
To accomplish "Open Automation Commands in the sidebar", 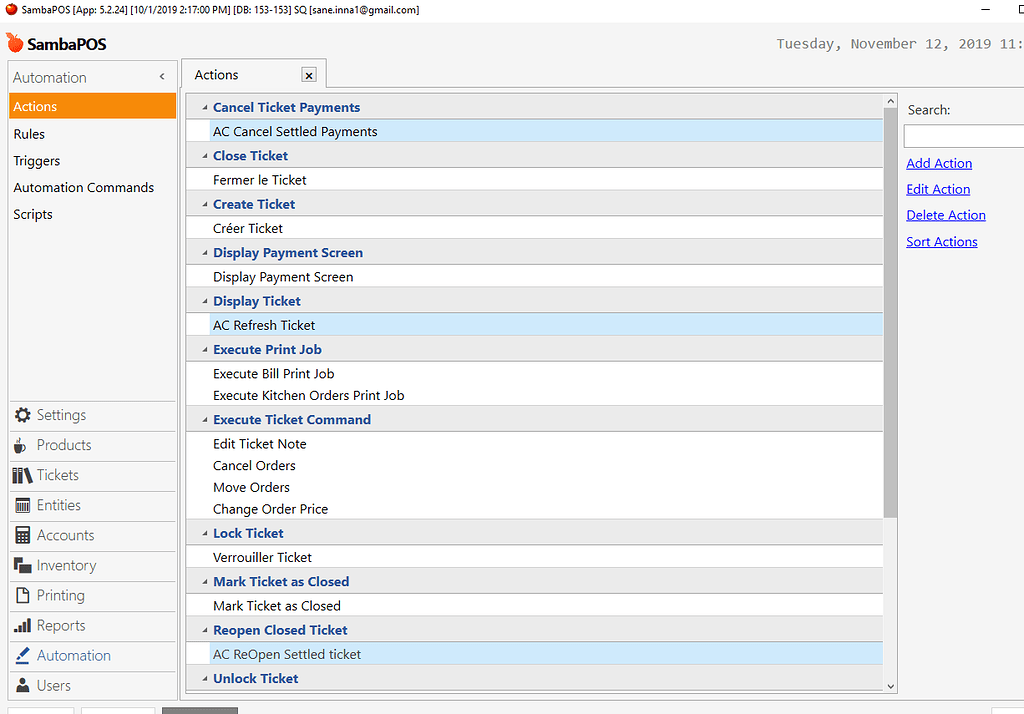I will tap(83, 187).
